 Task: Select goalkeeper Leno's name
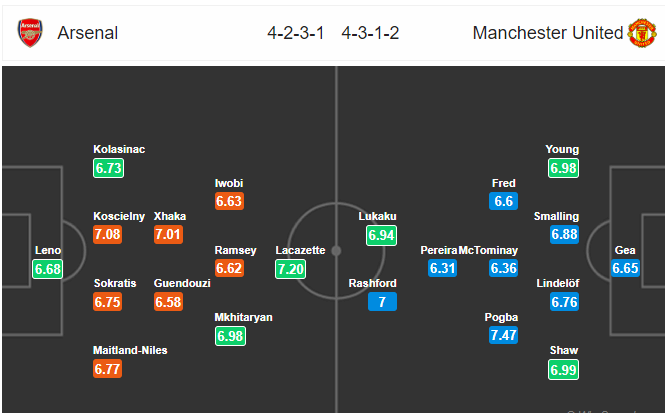(47, 250)
